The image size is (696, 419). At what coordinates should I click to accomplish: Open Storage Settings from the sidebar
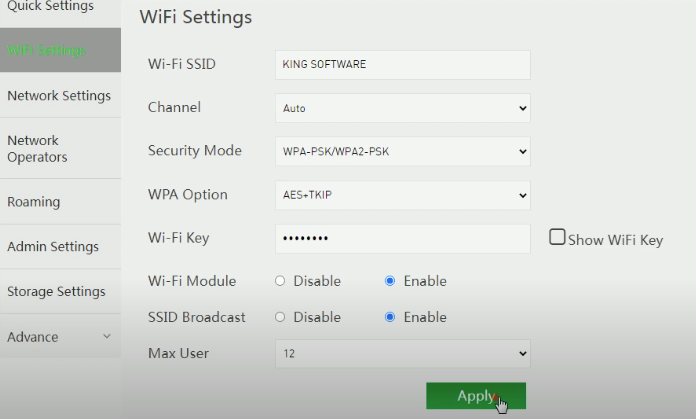pyautogui.click(x=56, y=292)
